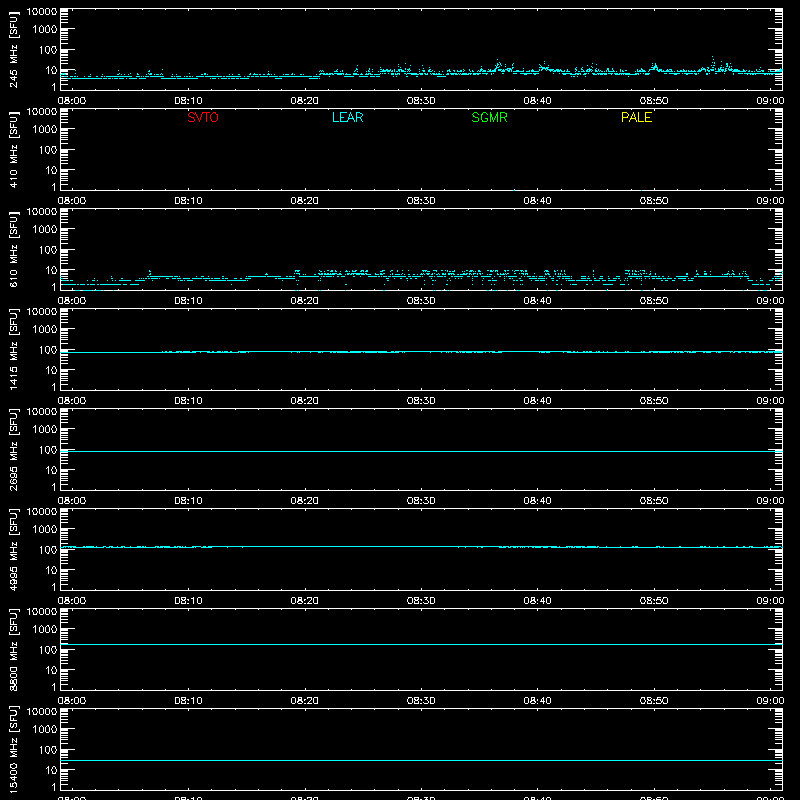The height and width of the screenshot is (800, 800).
Task: Click the 245 MHz [SFU] axis title
Action: [14, 49]
